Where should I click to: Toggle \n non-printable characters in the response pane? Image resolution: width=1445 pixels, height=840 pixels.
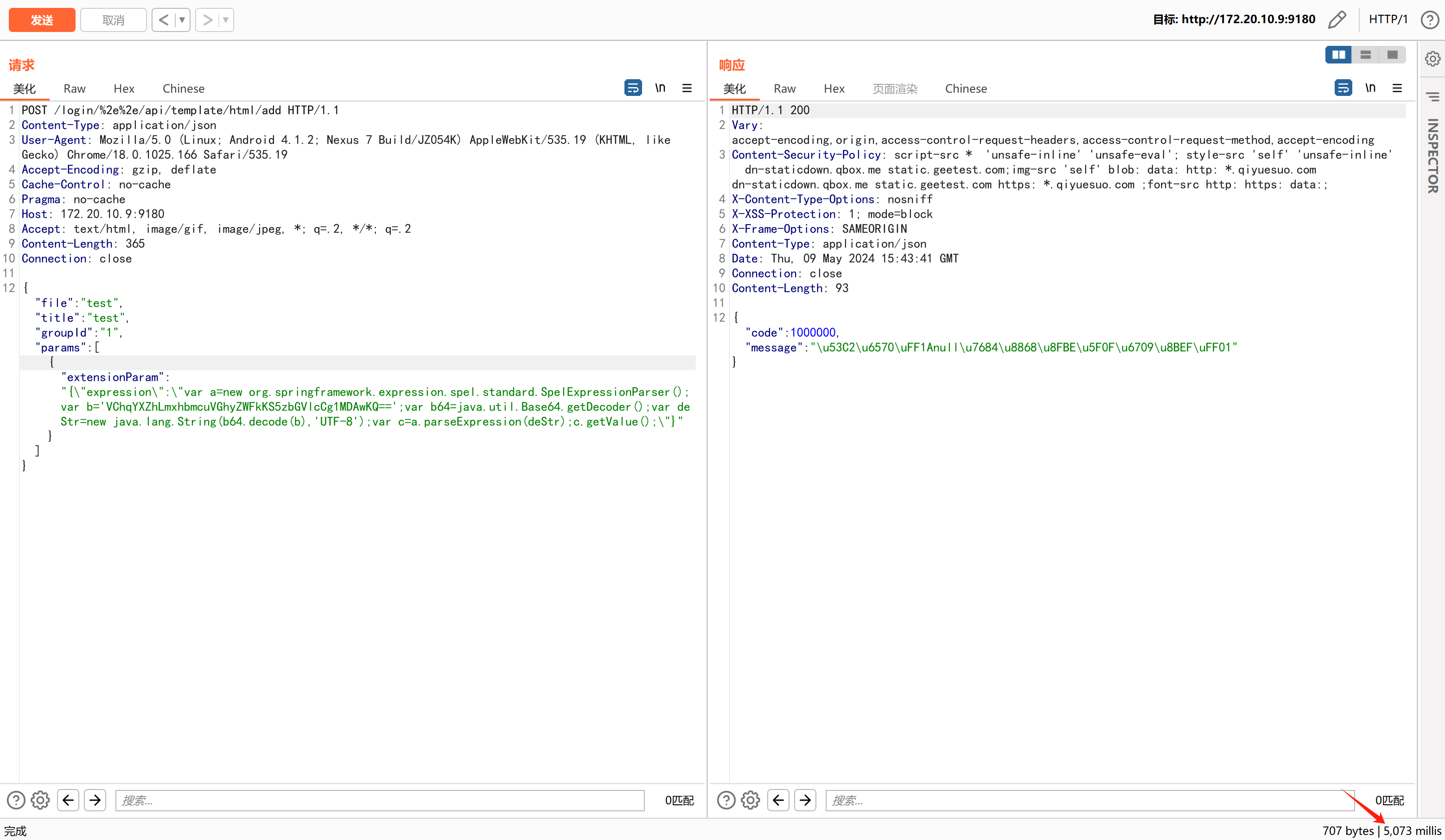(x=1370, y=88)
